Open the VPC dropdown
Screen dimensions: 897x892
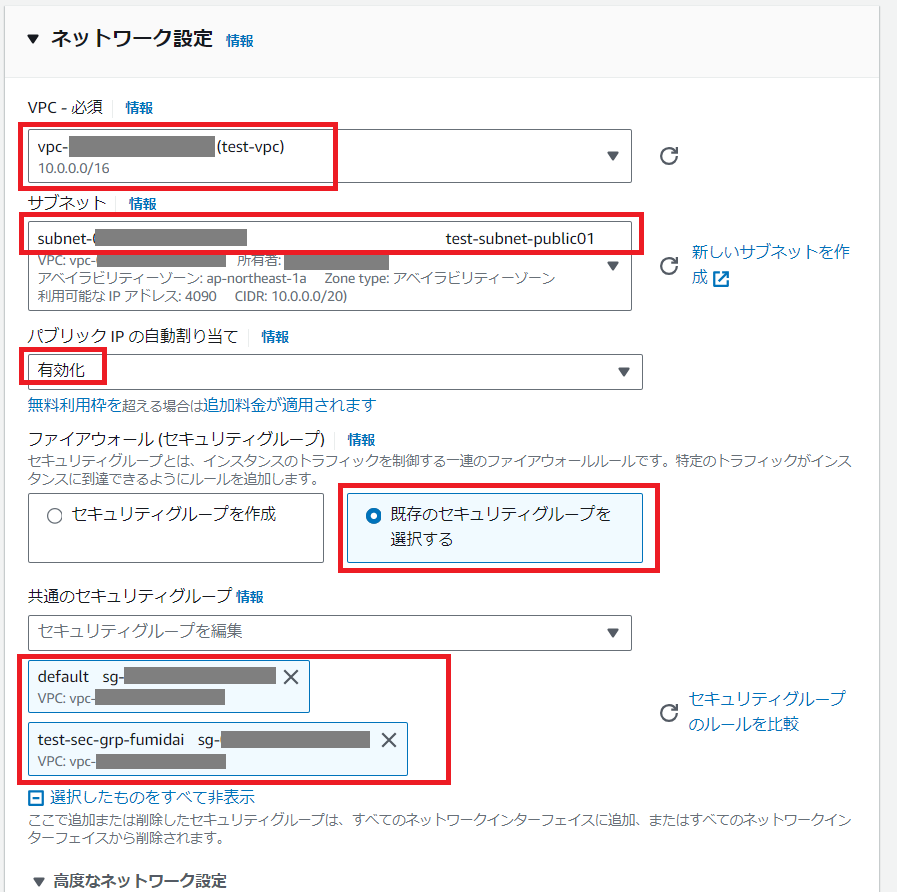[612, 156]
